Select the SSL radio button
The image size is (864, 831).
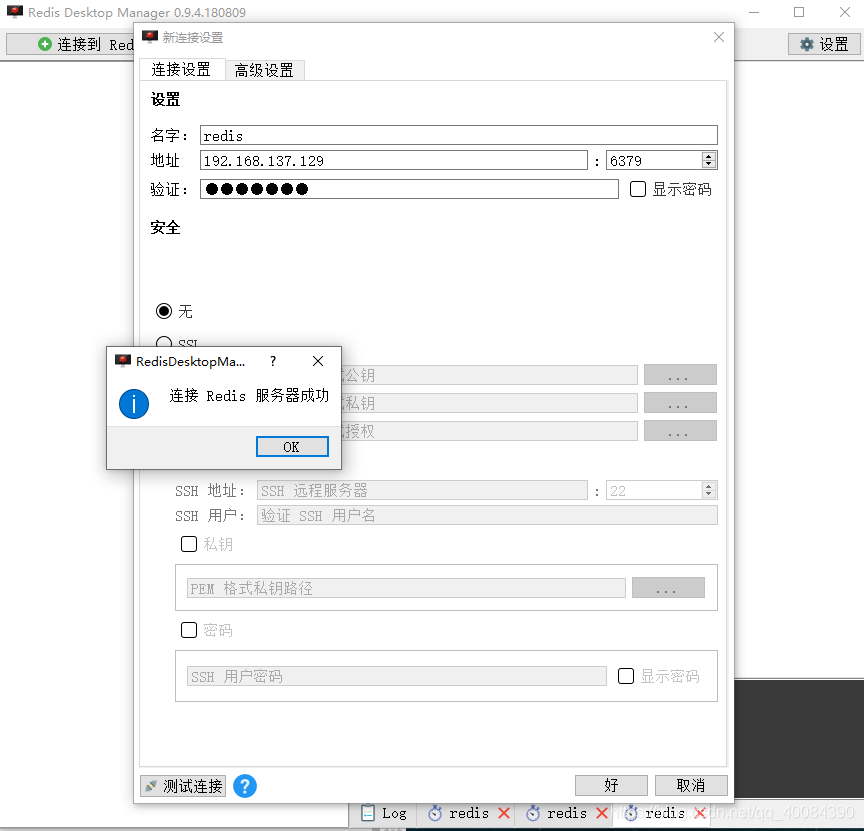(163, 343)
